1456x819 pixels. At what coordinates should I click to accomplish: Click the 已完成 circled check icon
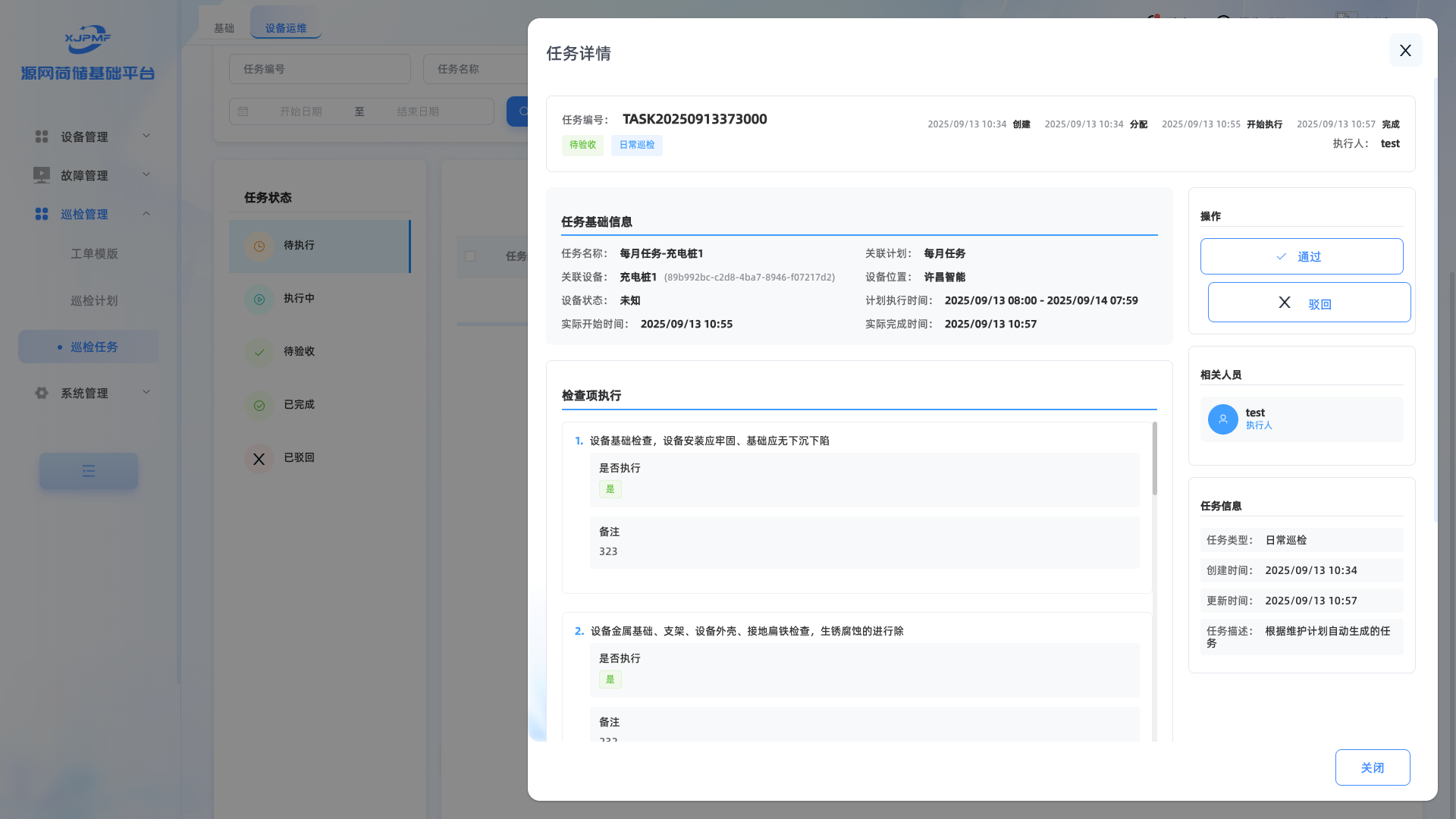(259, 406)
